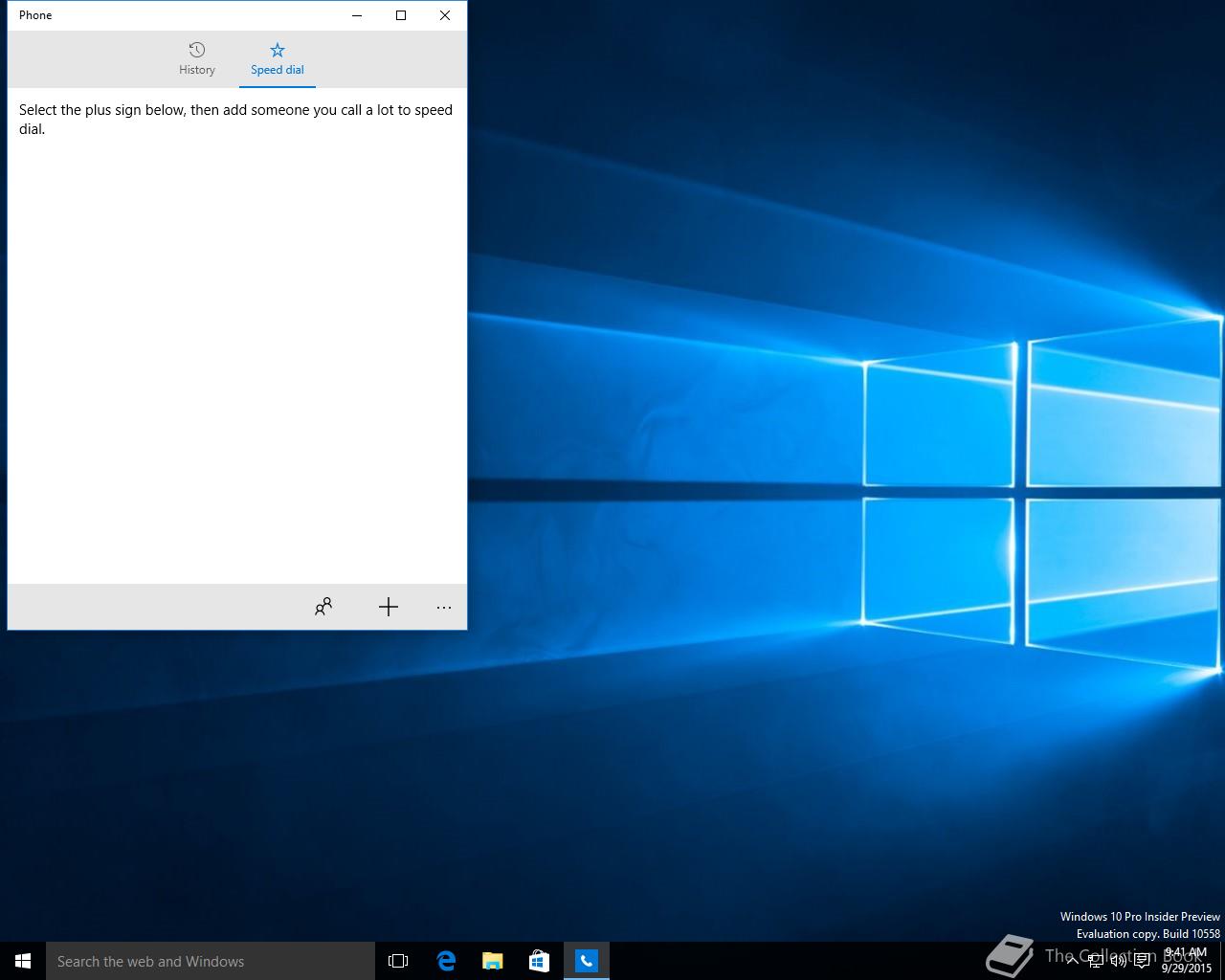Switch to the History tab
The width and height of the screenshot is (1225, 980).
[x=196, y=59]
